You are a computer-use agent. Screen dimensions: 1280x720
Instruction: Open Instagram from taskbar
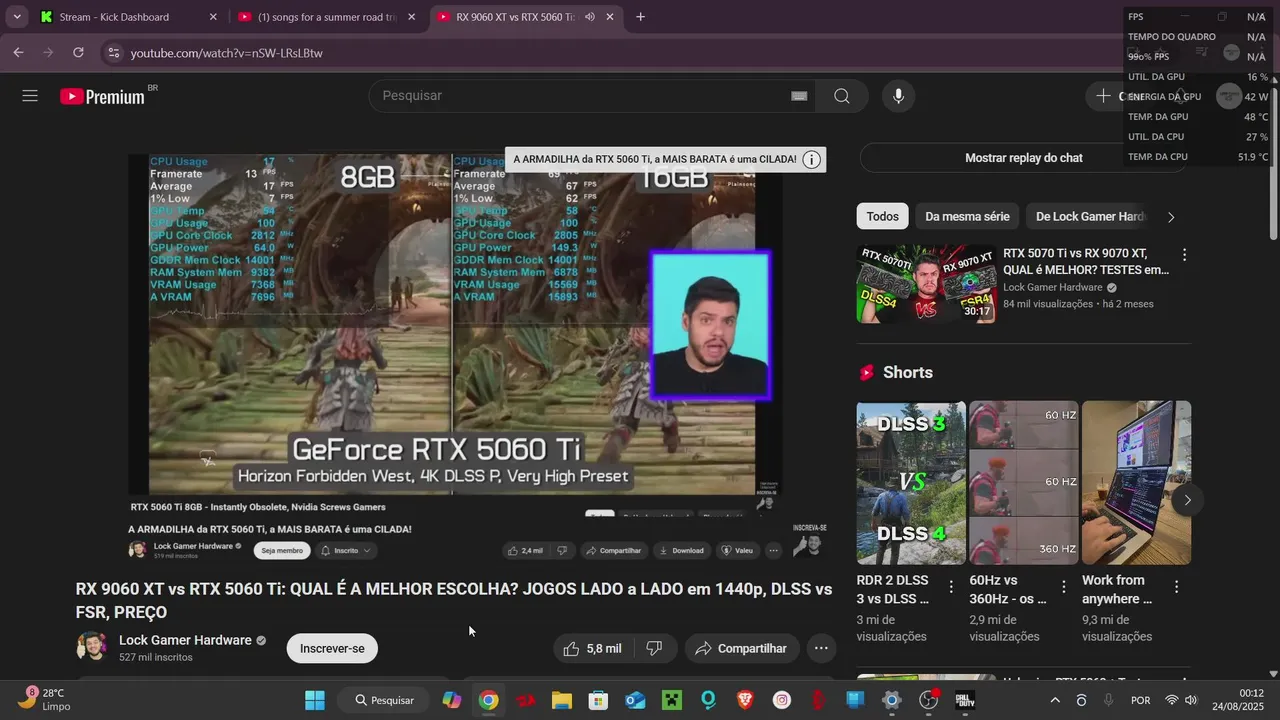click(782, 700)
